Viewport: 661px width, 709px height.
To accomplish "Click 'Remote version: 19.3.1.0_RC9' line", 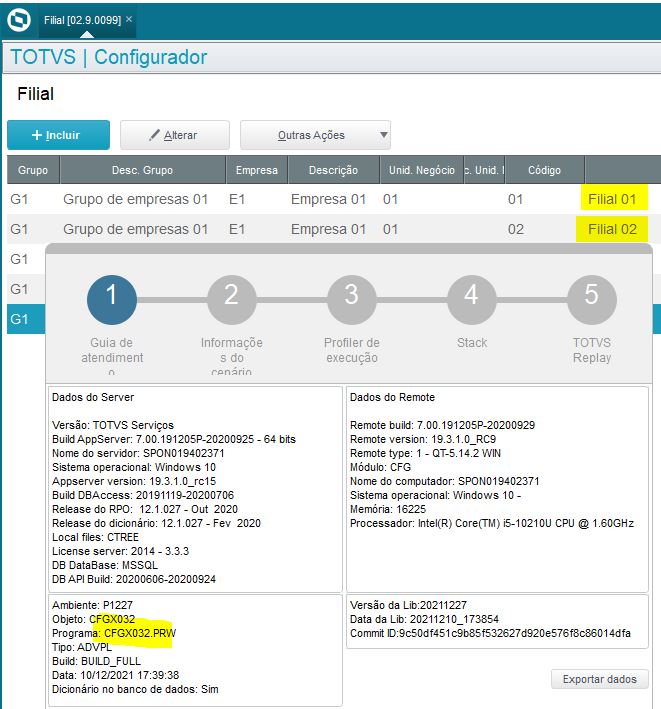I will (423, 439).
